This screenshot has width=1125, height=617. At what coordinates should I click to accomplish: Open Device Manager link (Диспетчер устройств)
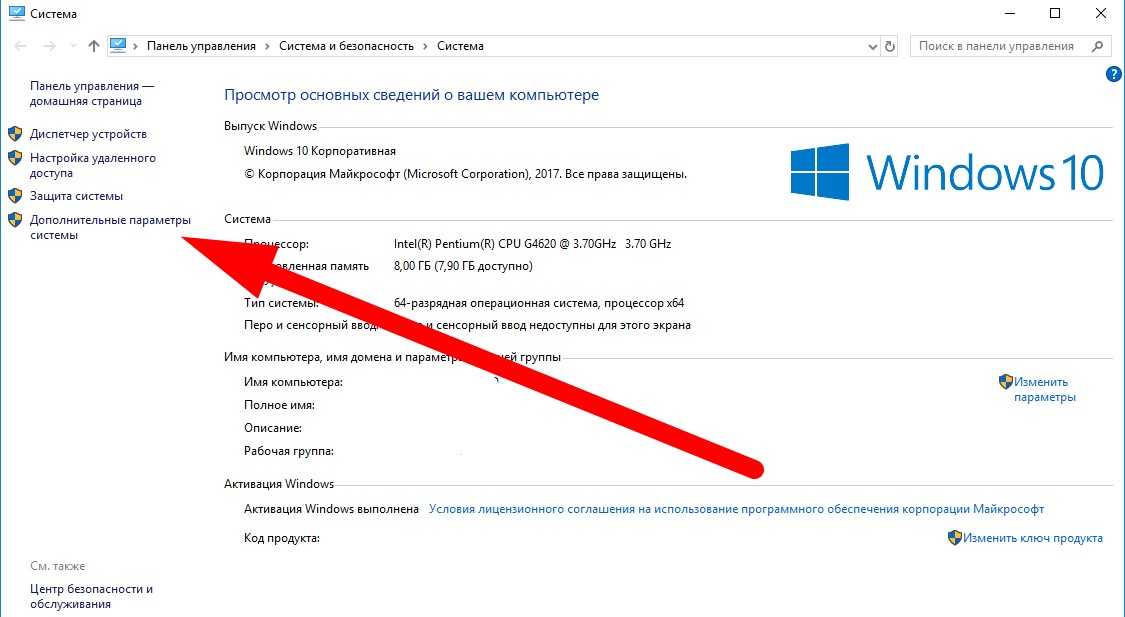88,134
